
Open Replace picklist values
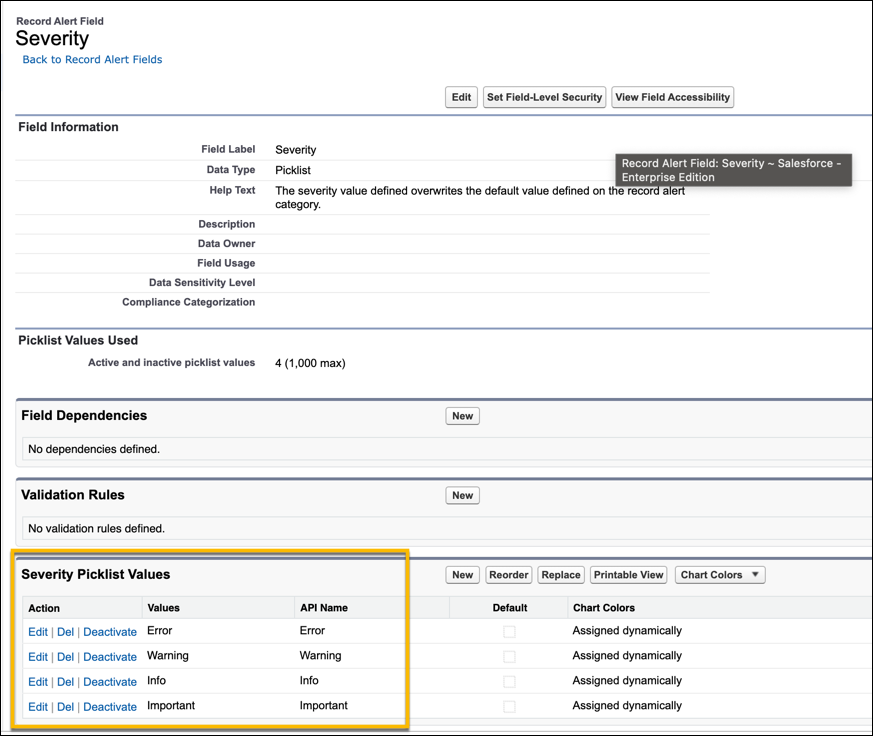pos(561,575)
